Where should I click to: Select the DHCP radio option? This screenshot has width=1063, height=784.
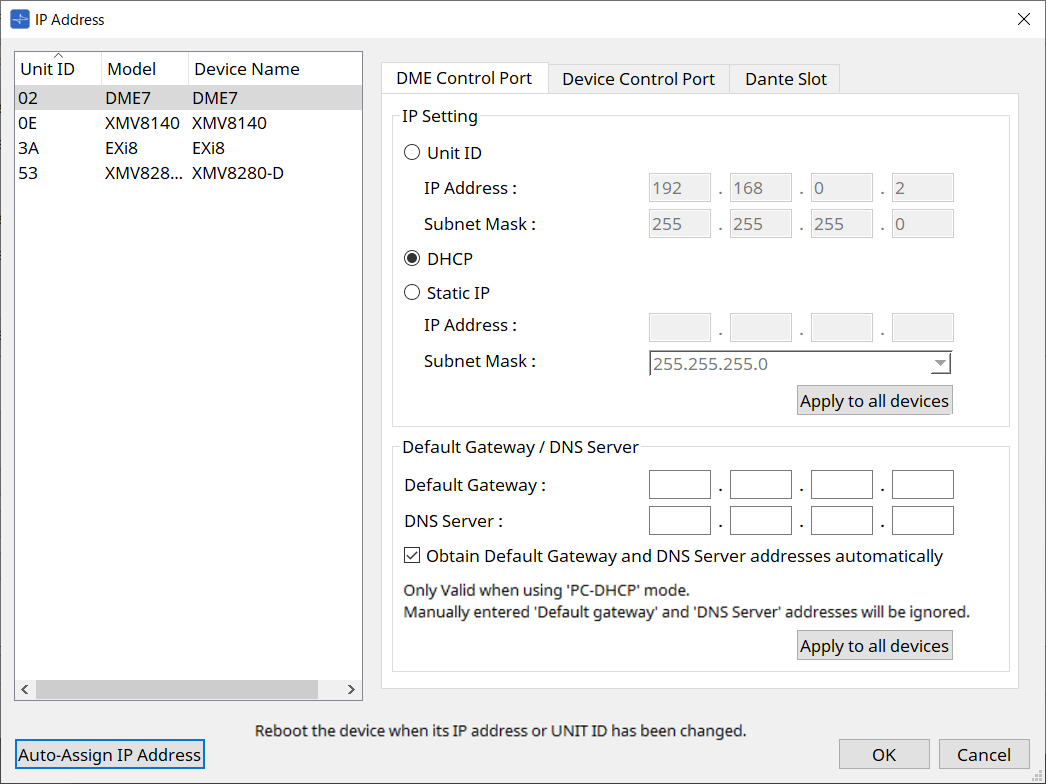pos(412,259)
